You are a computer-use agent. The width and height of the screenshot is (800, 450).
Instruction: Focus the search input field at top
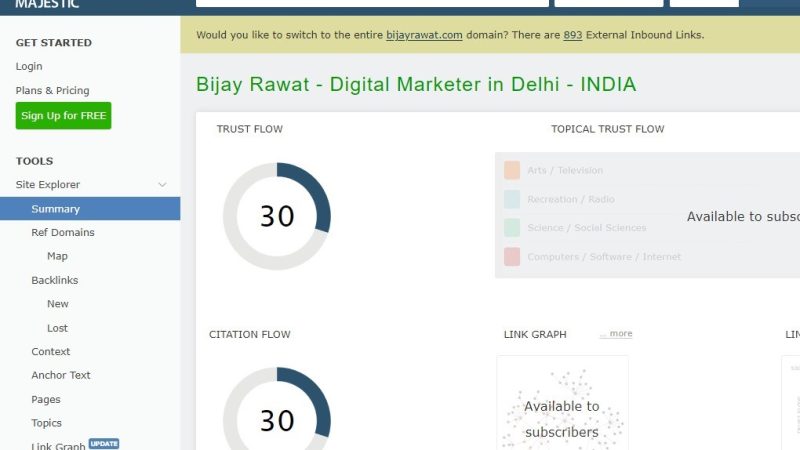coord(372,3)
